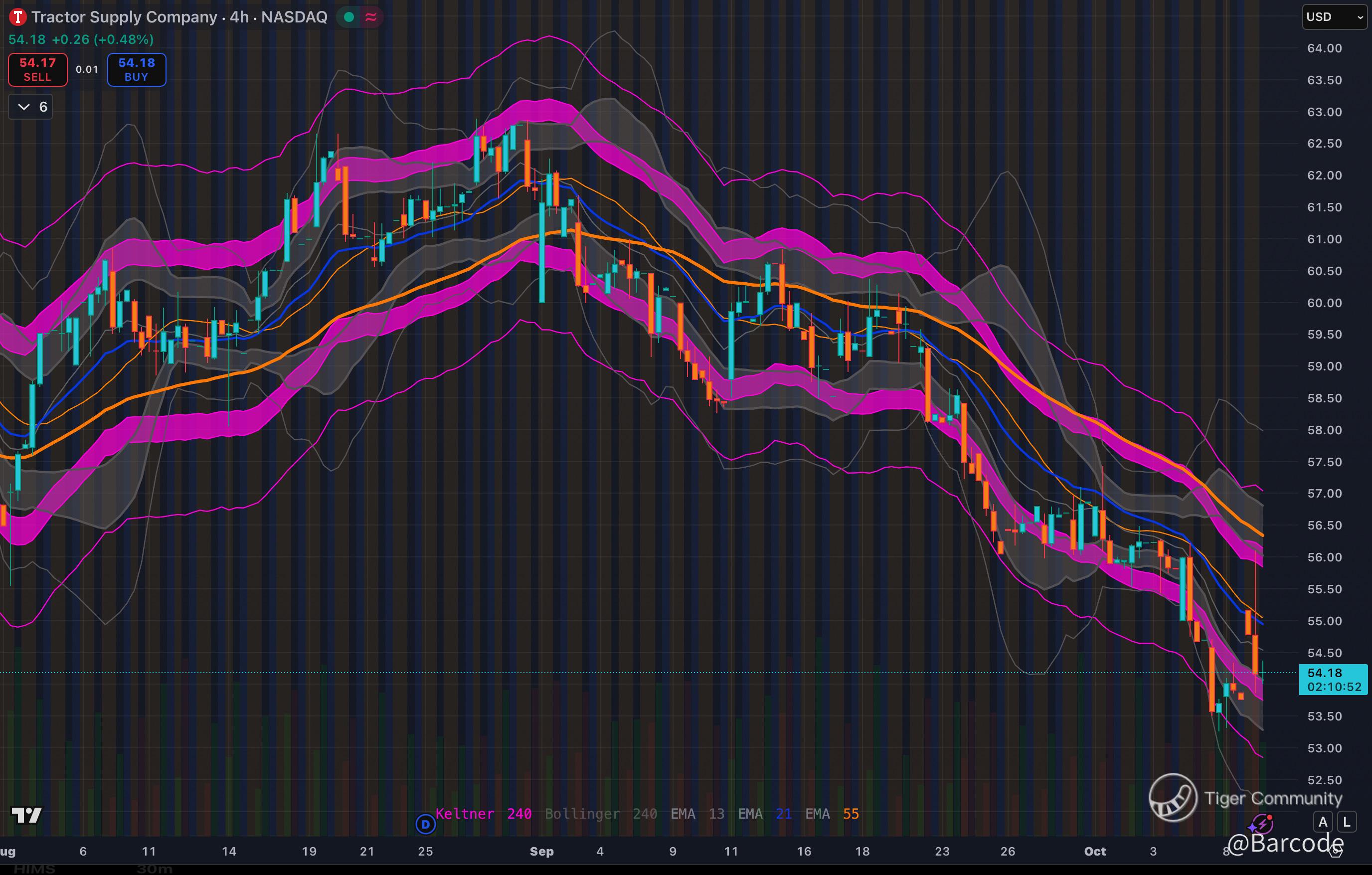Click the pink data update wave icon

coord(371,17)
